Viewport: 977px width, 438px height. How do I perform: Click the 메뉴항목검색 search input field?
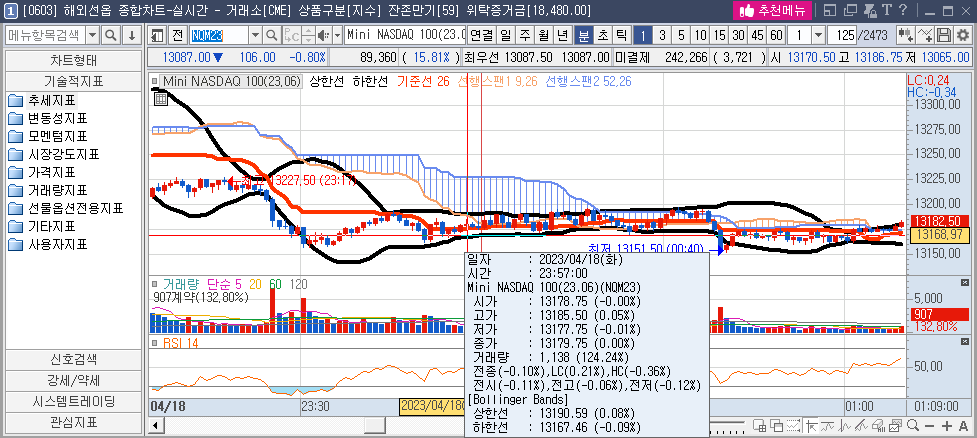(x=45, y=35)
